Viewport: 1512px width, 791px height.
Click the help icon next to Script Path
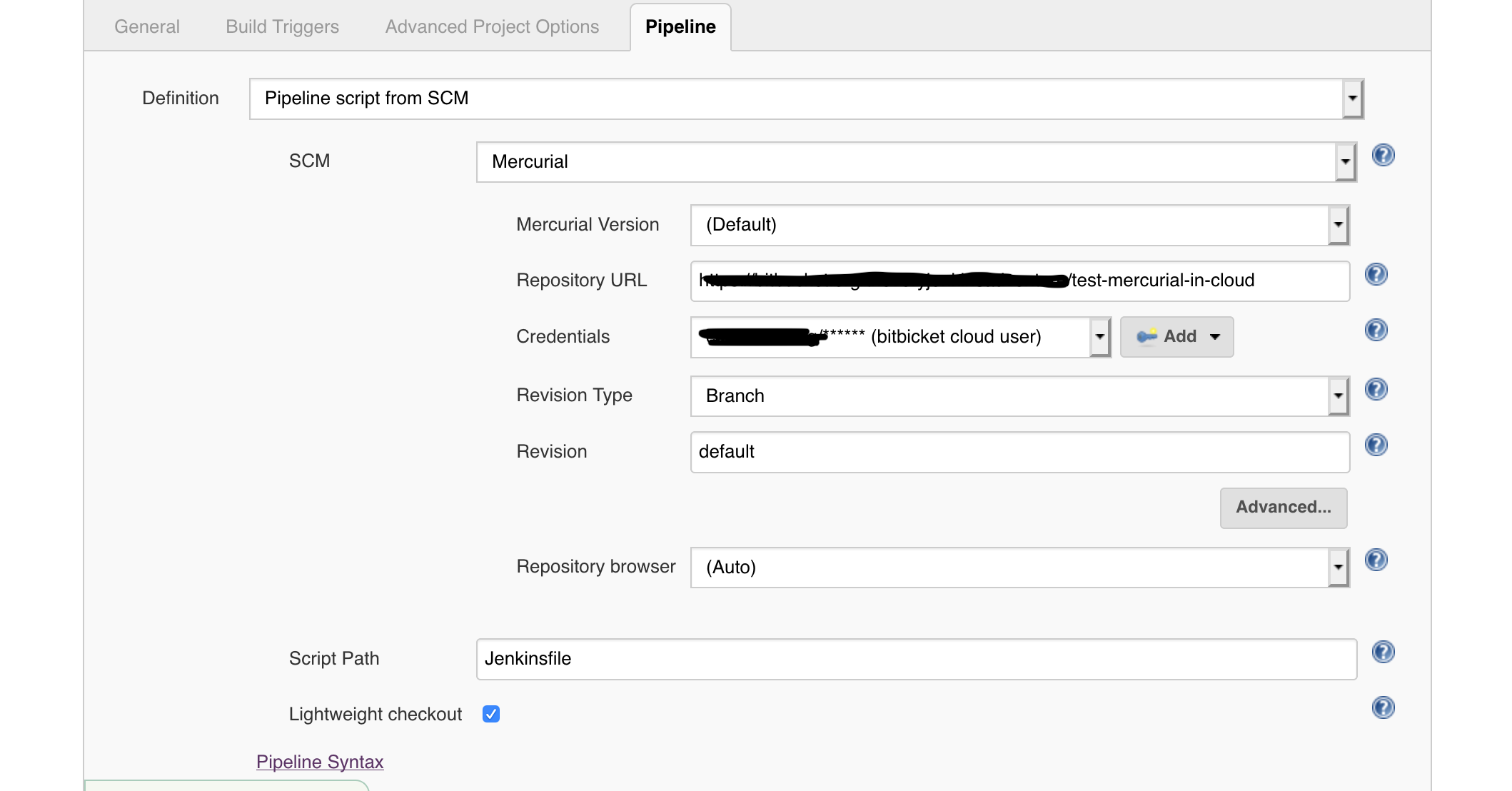(1384, 652)
